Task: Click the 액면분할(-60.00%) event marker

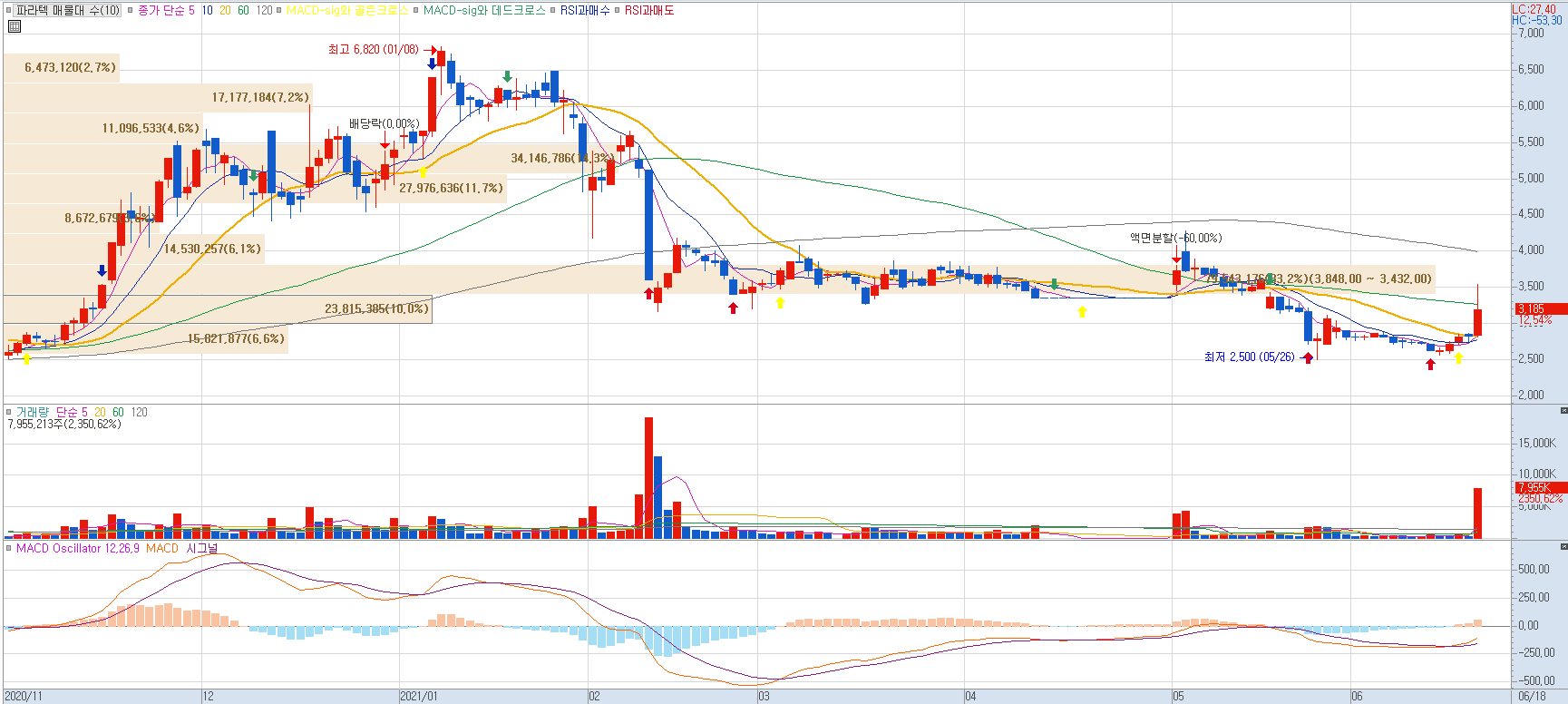Action: pyautogui.click(x=1175, y=238)
